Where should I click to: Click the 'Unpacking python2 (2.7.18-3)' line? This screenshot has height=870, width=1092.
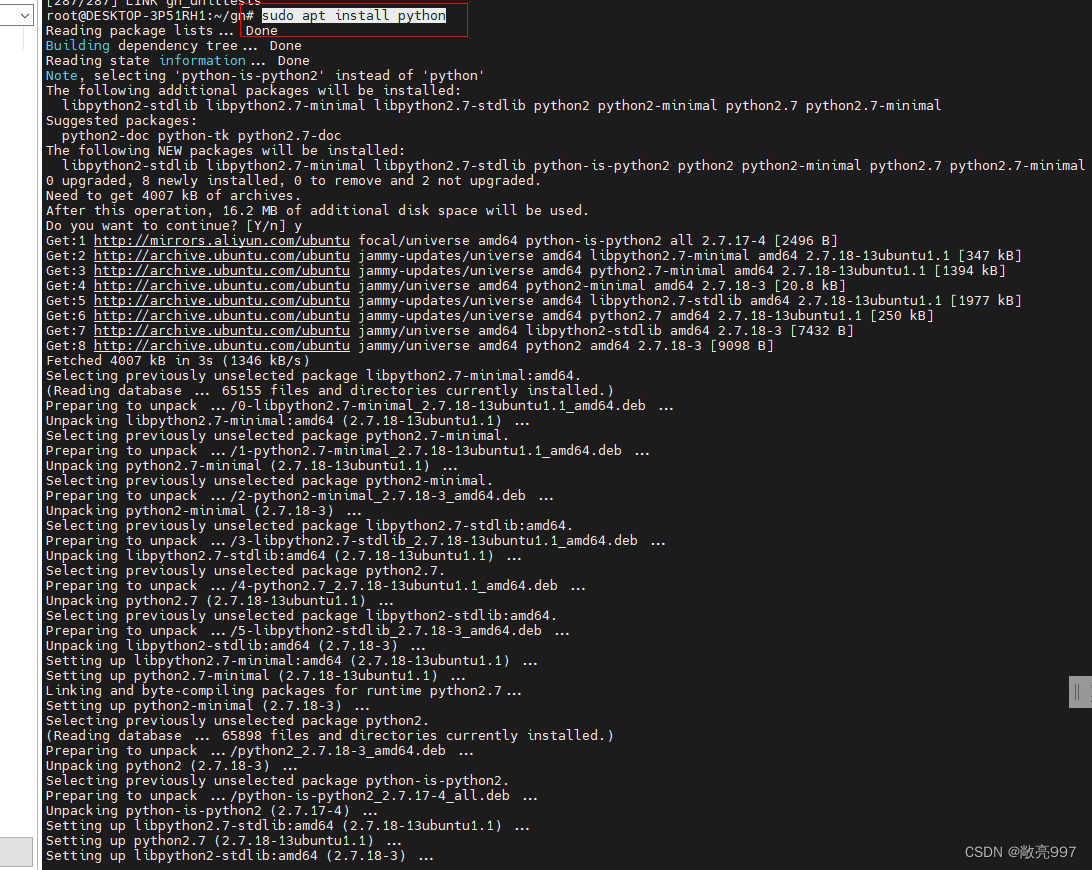tap(171, 766)
